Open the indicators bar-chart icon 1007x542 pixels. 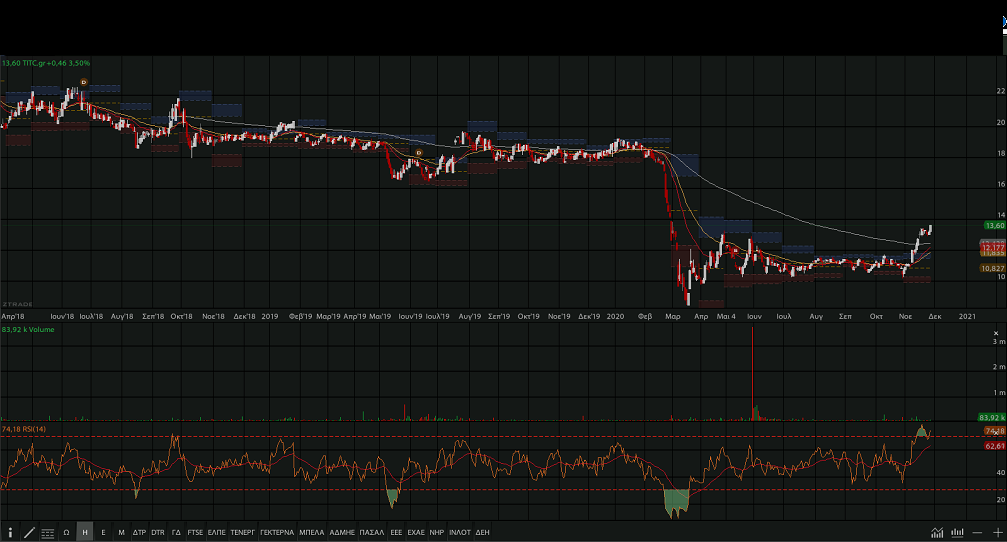tap(958, 533)
